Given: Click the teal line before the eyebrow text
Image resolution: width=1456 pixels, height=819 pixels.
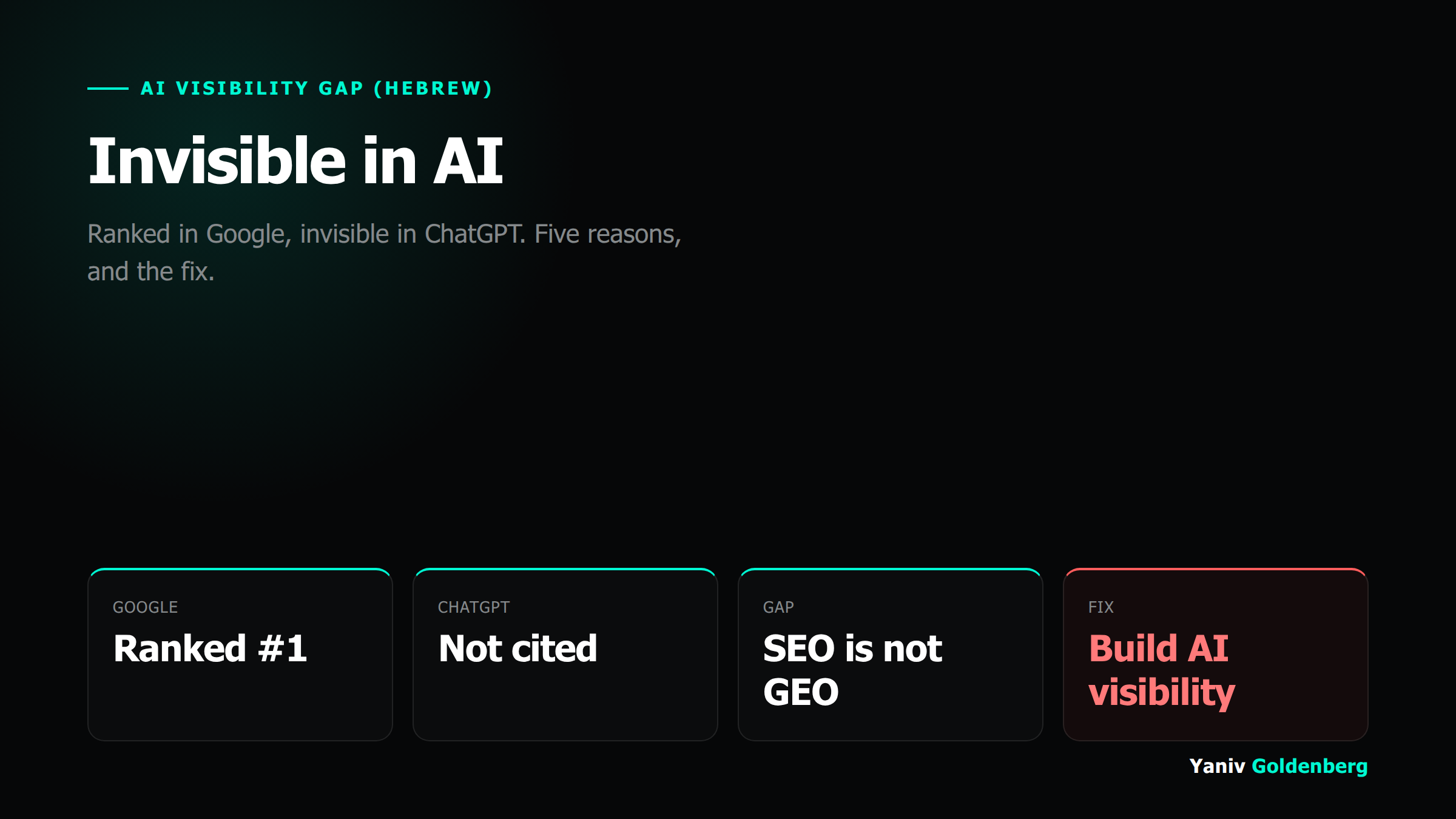Looking at the screenshot, I should coord(108,89).
